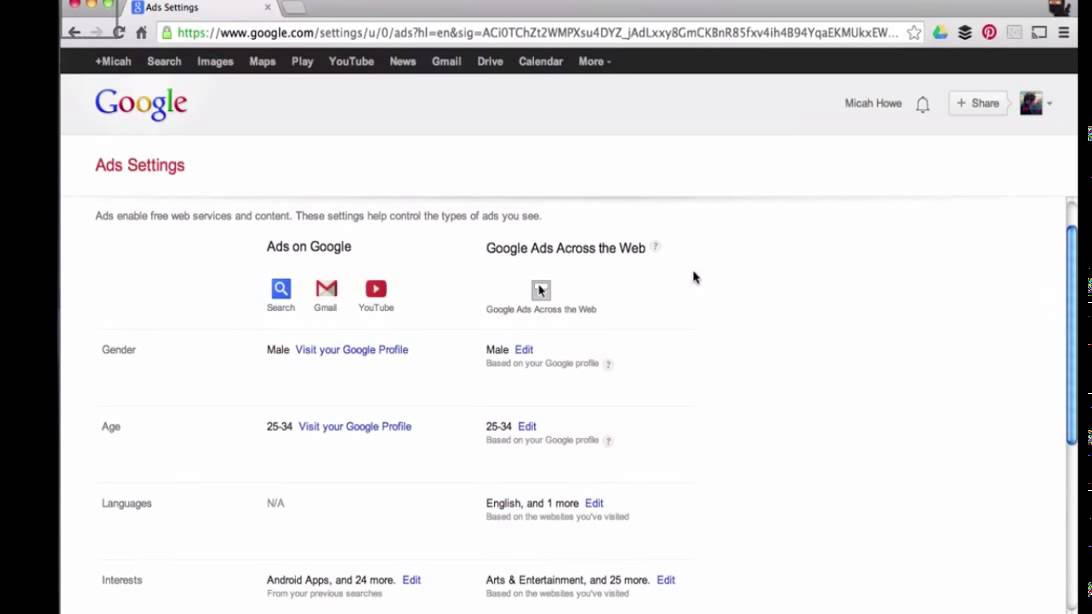
Task: Click the Google logo
Action: click(x=141, y=104)
